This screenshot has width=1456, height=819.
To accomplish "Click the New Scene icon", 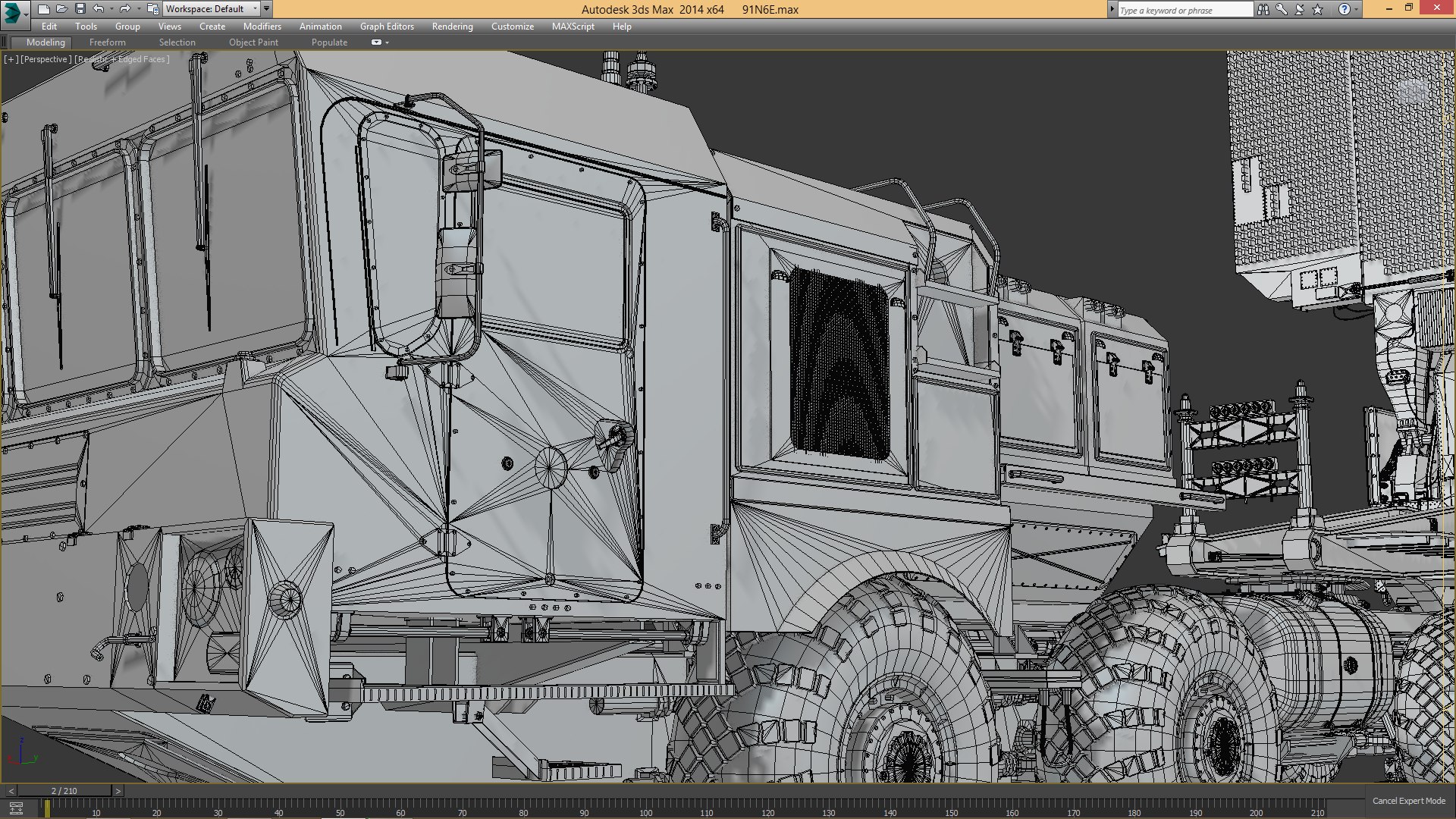I will pyautogui.click(x=43, y=9).
